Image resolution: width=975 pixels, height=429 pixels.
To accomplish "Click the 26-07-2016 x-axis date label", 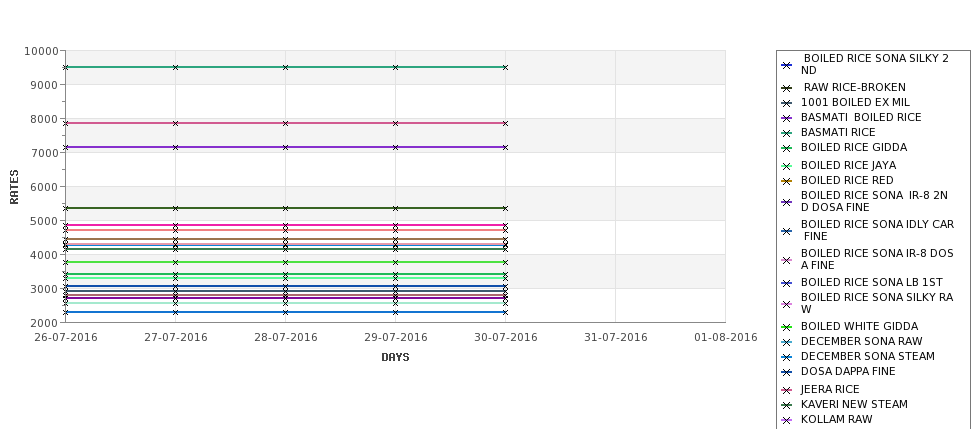I will 65,338.
